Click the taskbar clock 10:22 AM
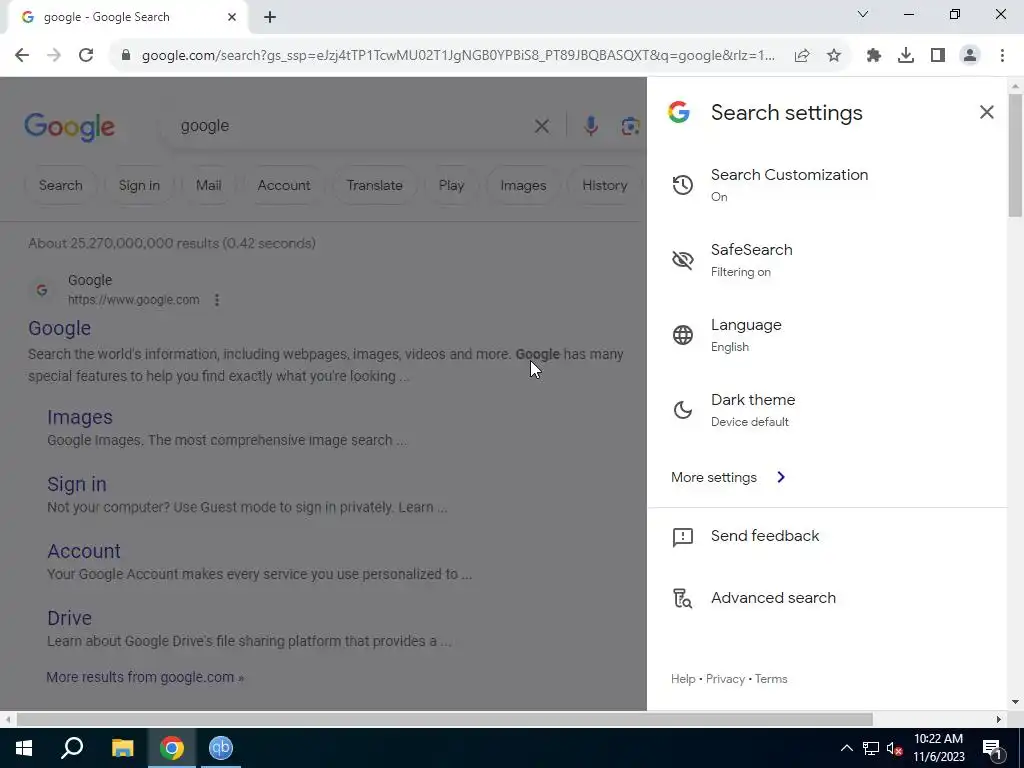 click(x=938, y=739)
